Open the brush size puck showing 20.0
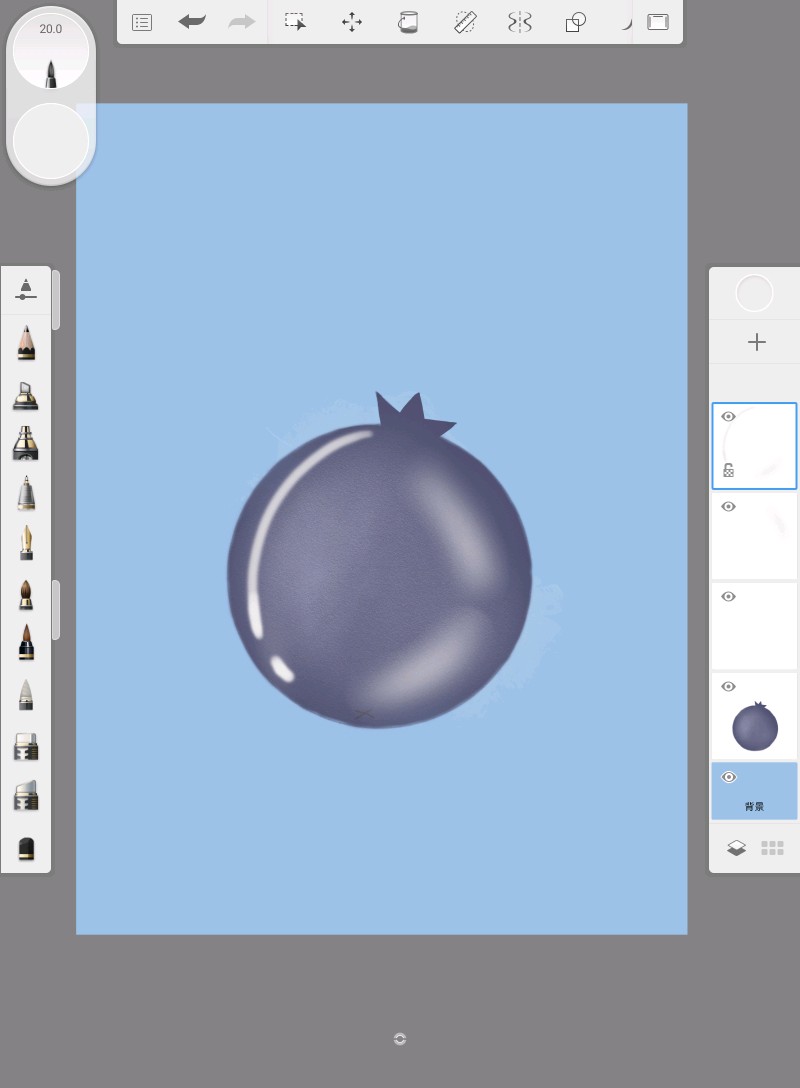The width and height of the screenshot is (800, 1088). pyautogui.click(x=51, y=51)
